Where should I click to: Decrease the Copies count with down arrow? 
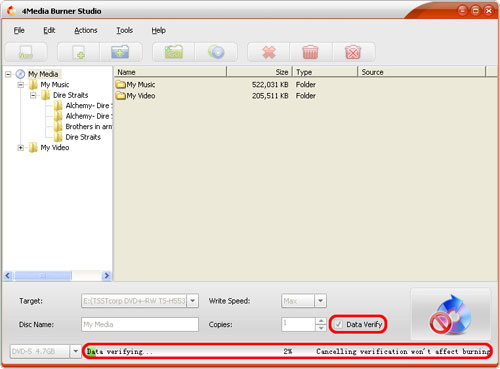321,328
